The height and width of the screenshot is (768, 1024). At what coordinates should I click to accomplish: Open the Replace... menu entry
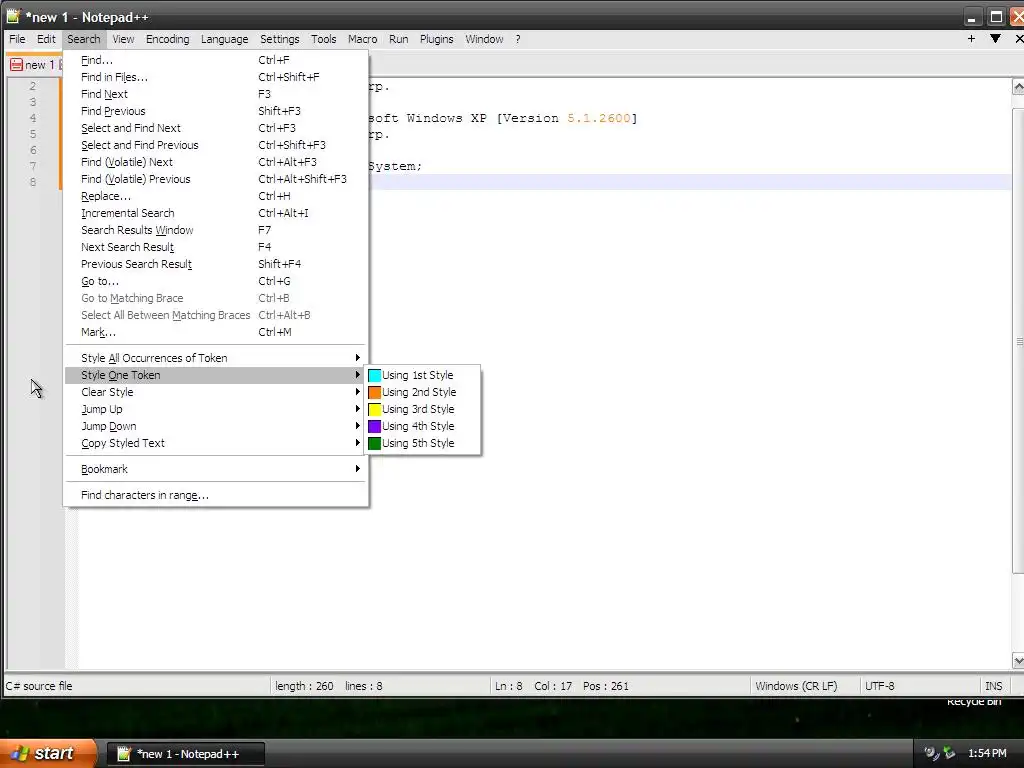(216, 196)
